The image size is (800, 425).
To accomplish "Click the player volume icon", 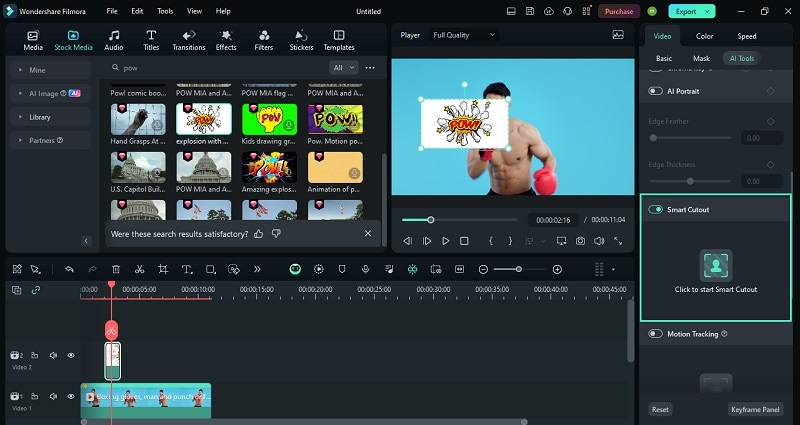I will point(599,241).
